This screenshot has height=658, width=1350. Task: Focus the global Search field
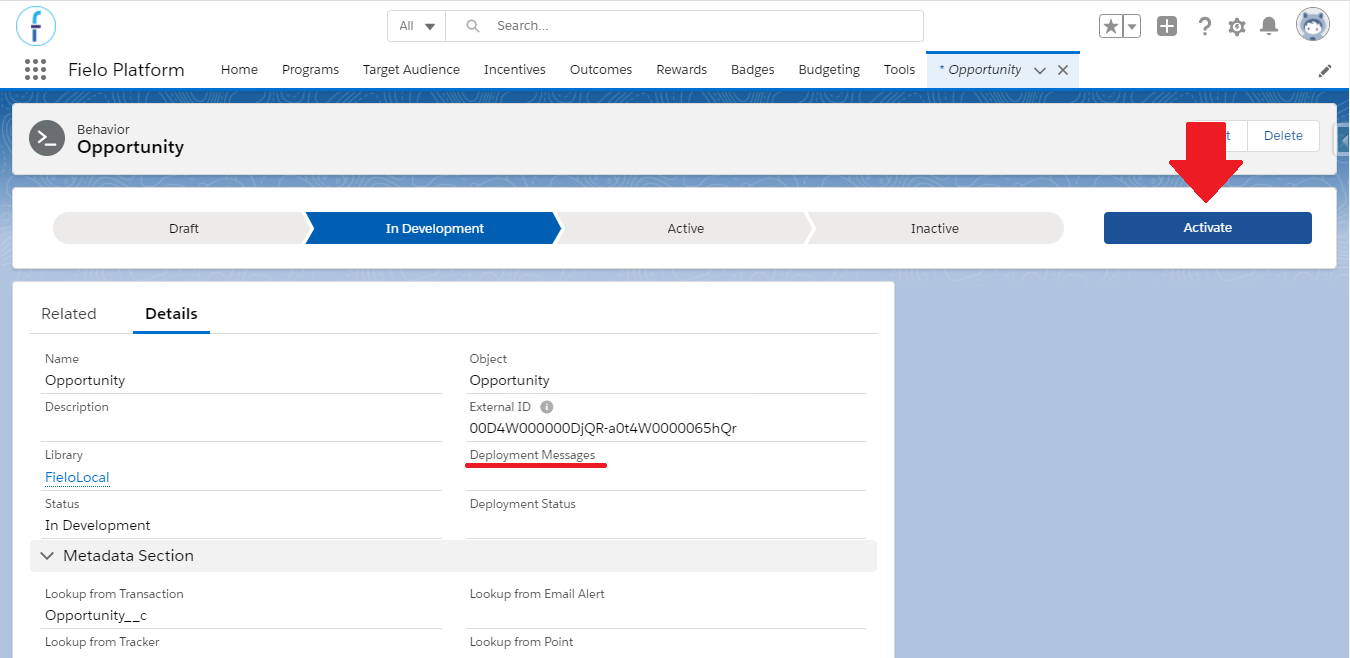685,26
